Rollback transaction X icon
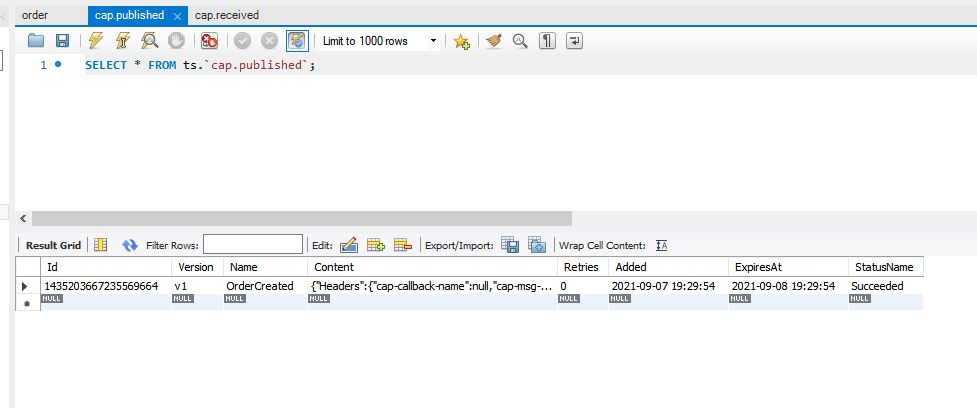 point(269,41)
